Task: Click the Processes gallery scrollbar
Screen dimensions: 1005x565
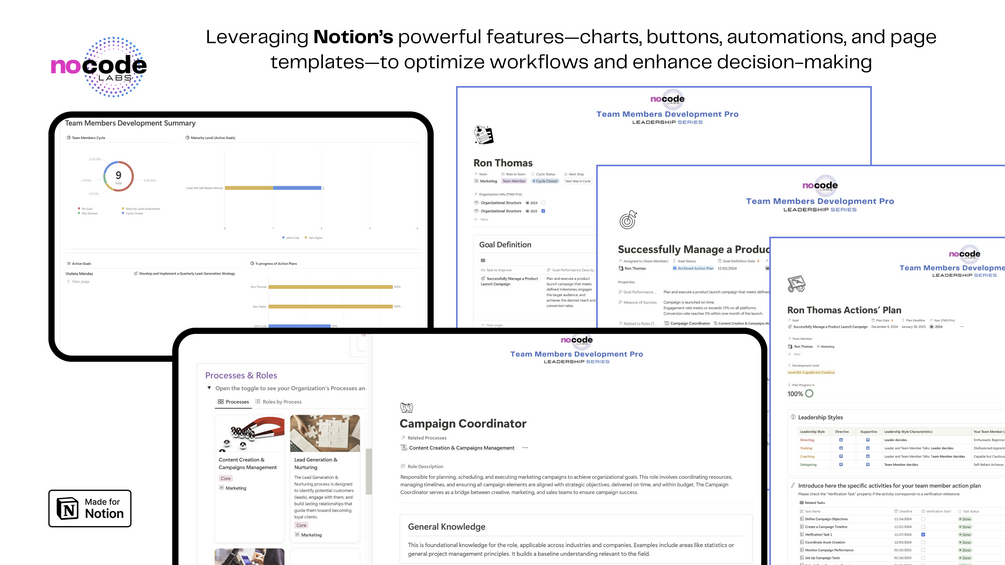Action: coord(369,471)
